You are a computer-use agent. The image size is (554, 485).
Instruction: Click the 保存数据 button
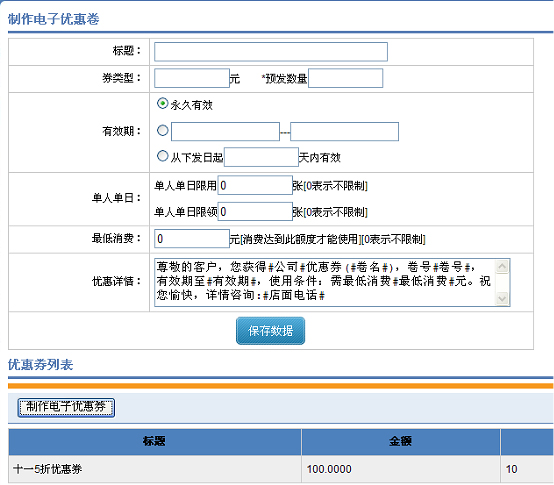pyautogui.click(x=270, y=331)
